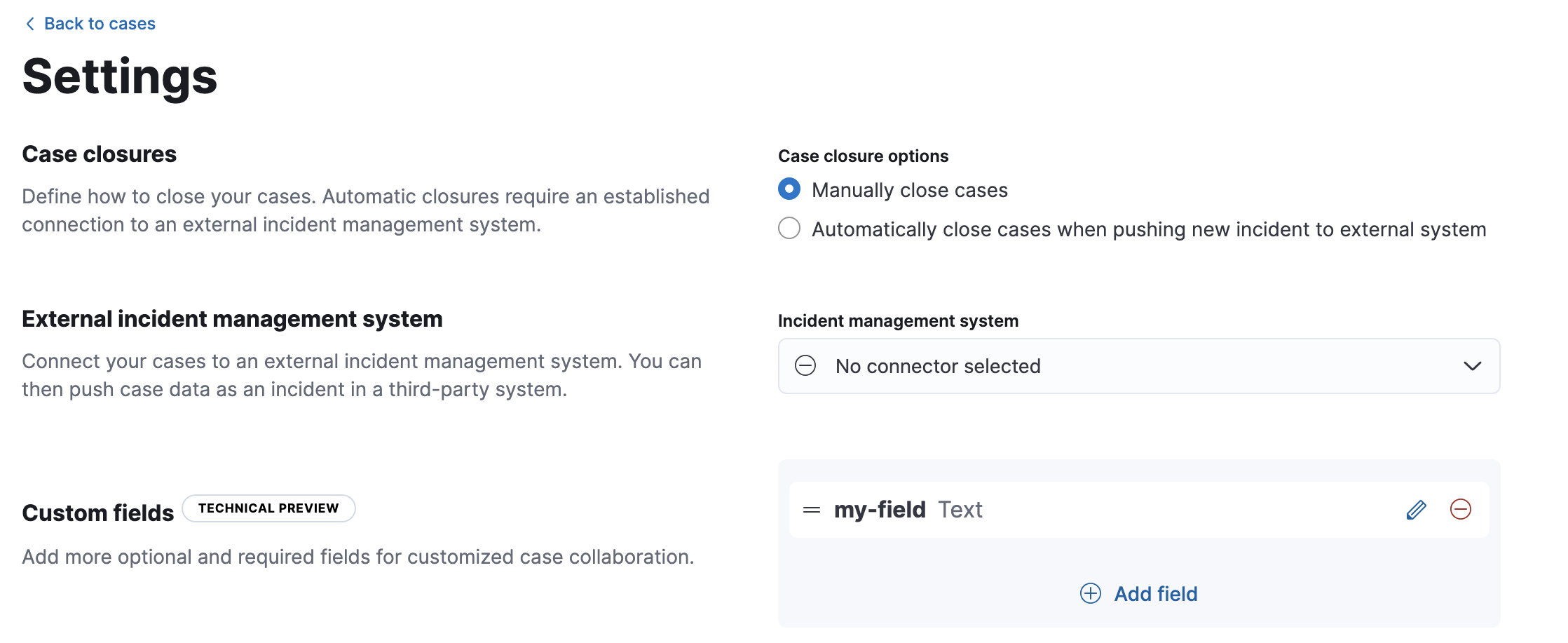Click the Custom fields section heading

coord(97,512)
